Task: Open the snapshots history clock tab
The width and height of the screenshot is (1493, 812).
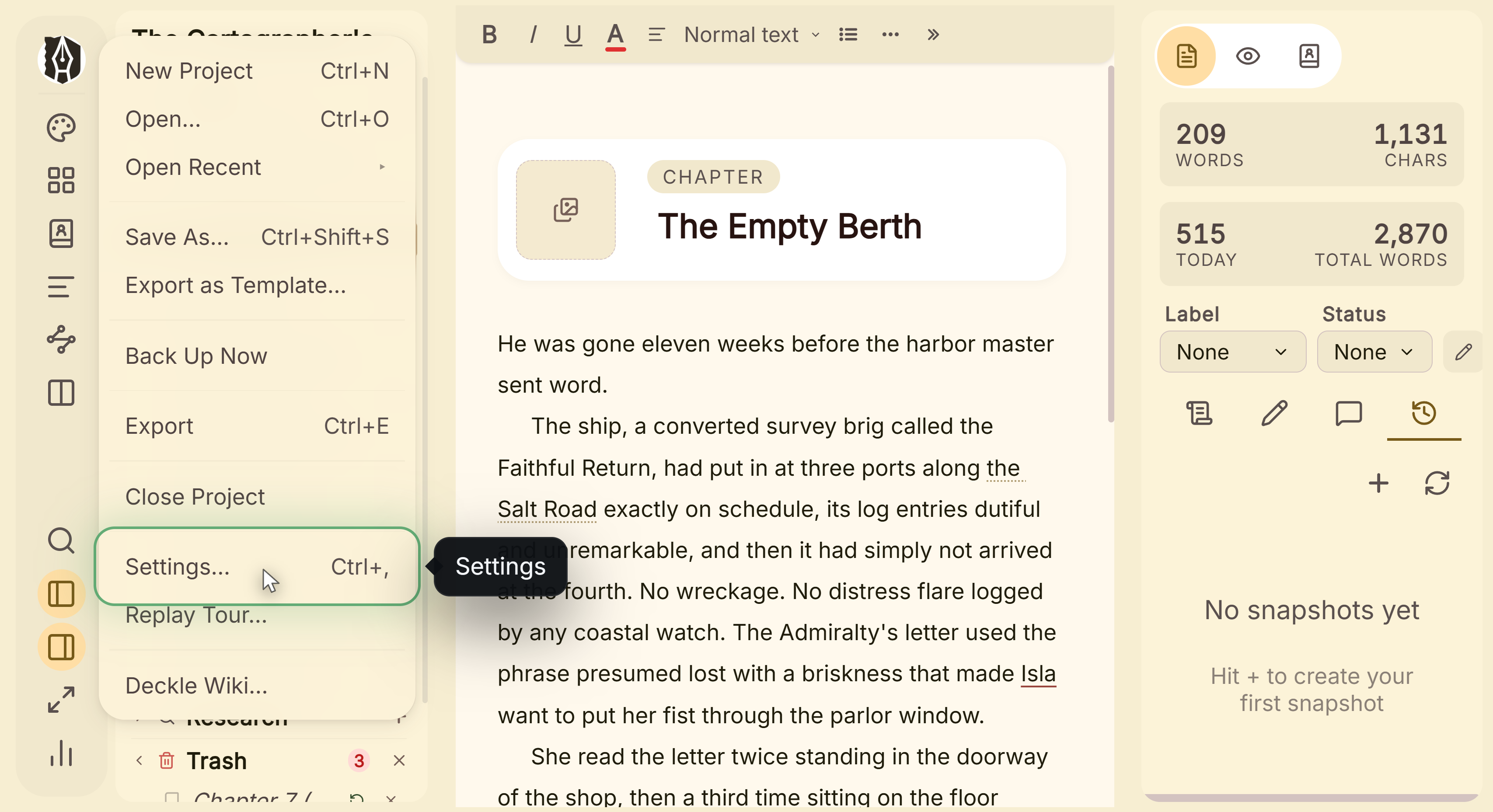Action: pyautogui.click(x=1423, y=414)
